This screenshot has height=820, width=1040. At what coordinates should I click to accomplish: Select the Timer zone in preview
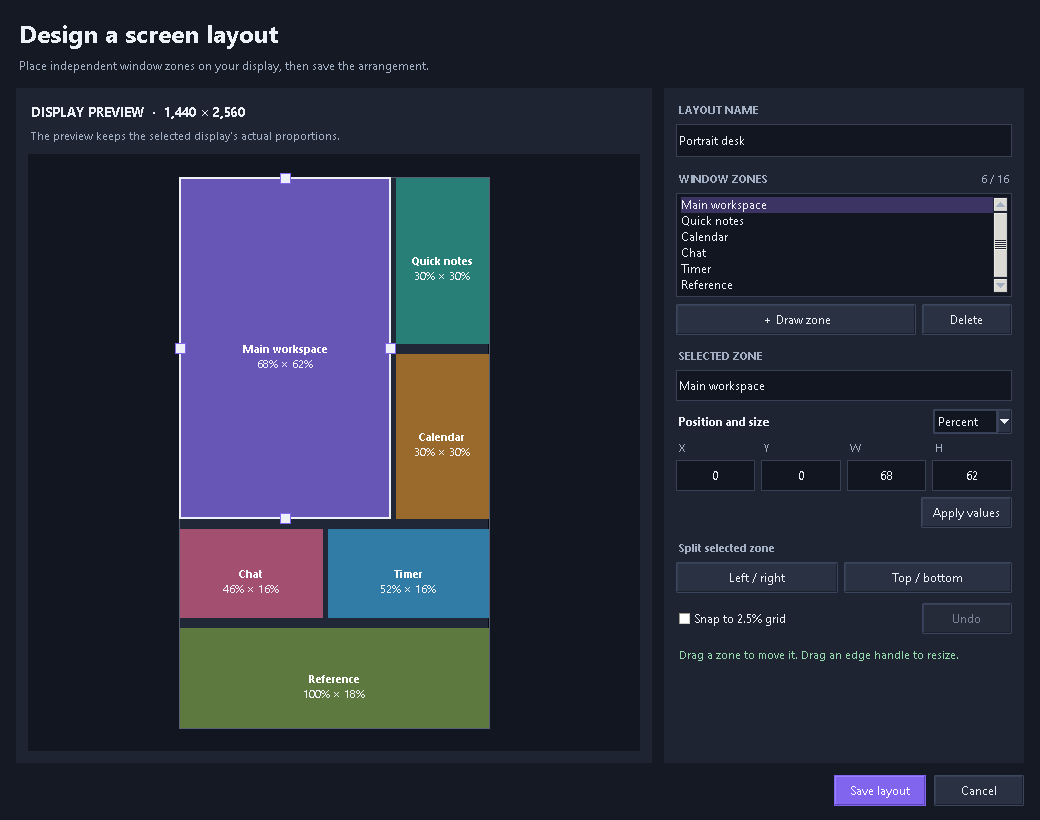[409, 573]
